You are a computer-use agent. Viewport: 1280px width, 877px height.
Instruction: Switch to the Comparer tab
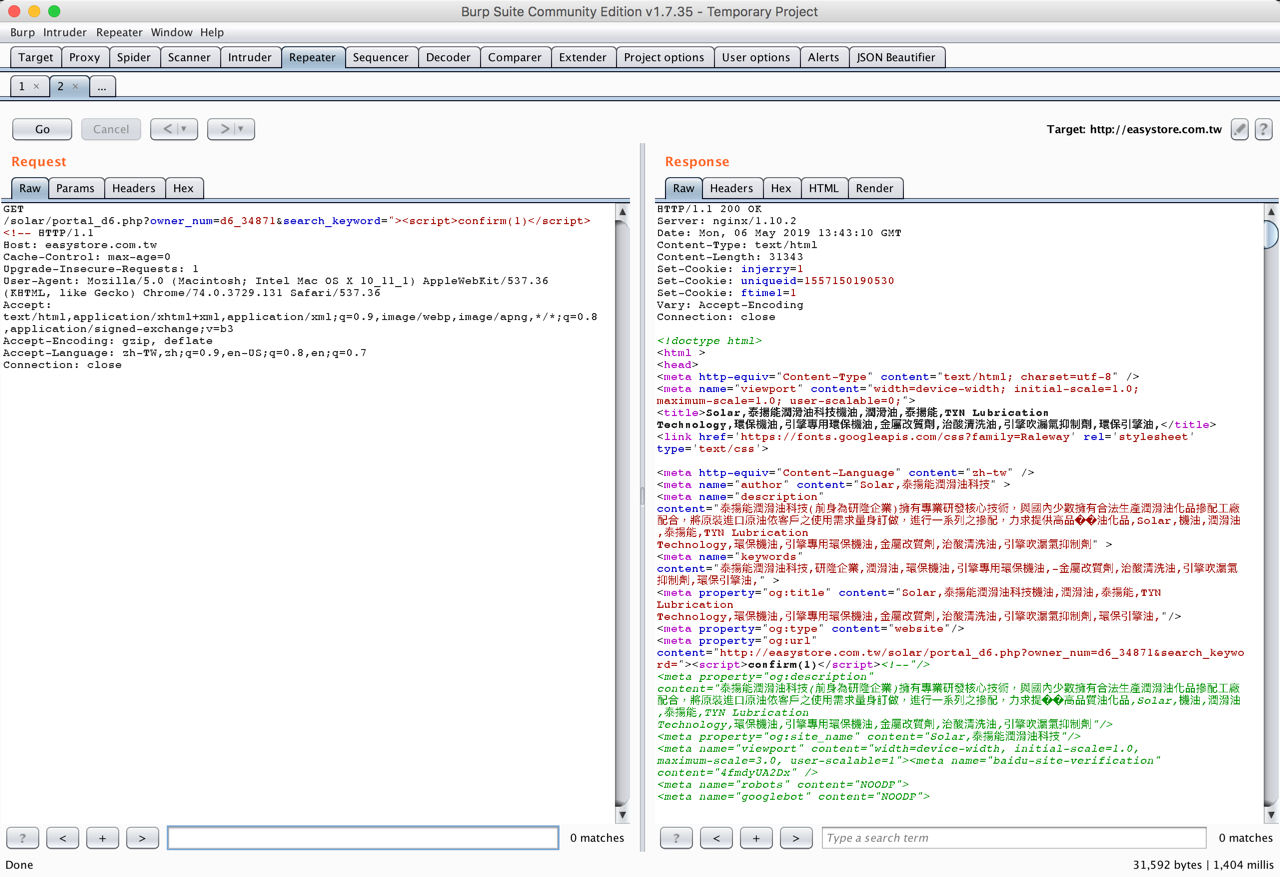click(x=515, y=58)
